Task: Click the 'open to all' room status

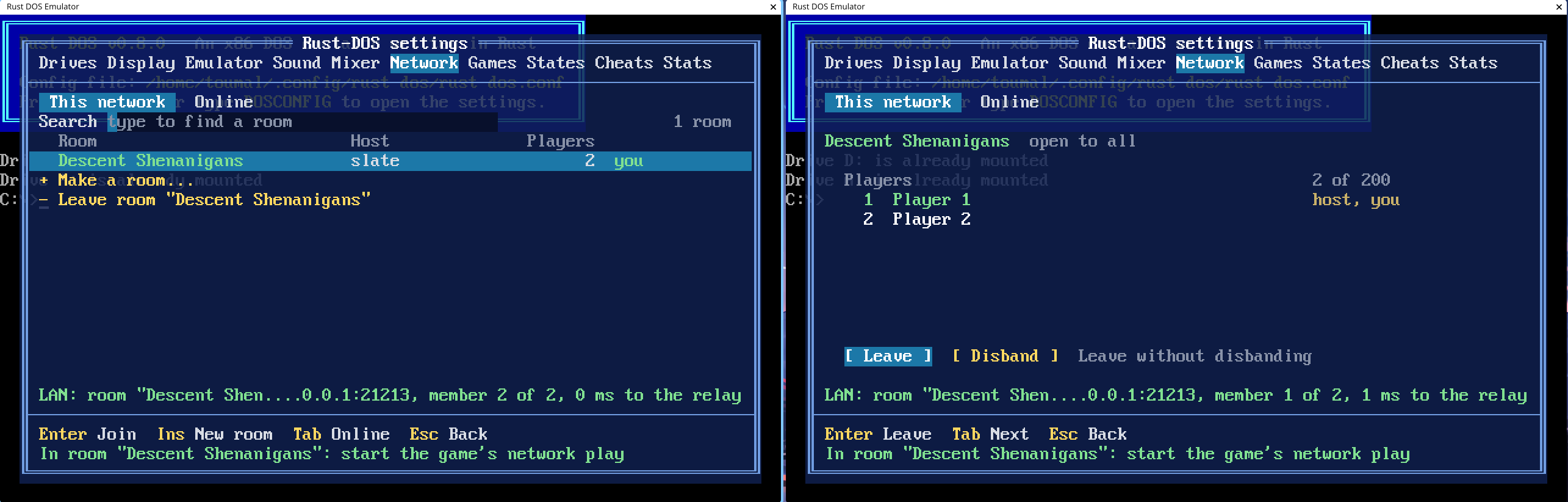Action: click(1083, 141)
